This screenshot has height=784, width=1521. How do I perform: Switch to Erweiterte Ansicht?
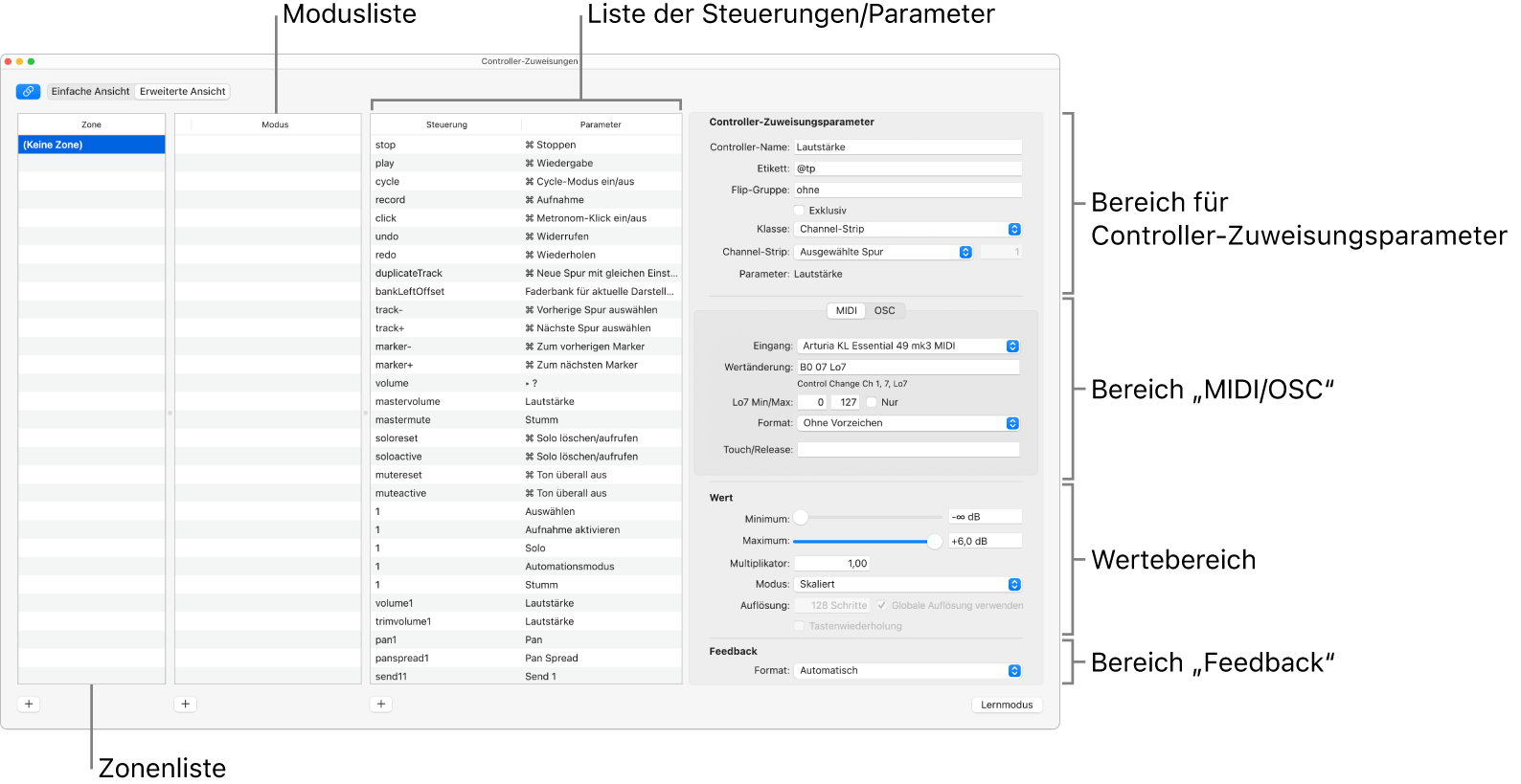click(182, 92)
